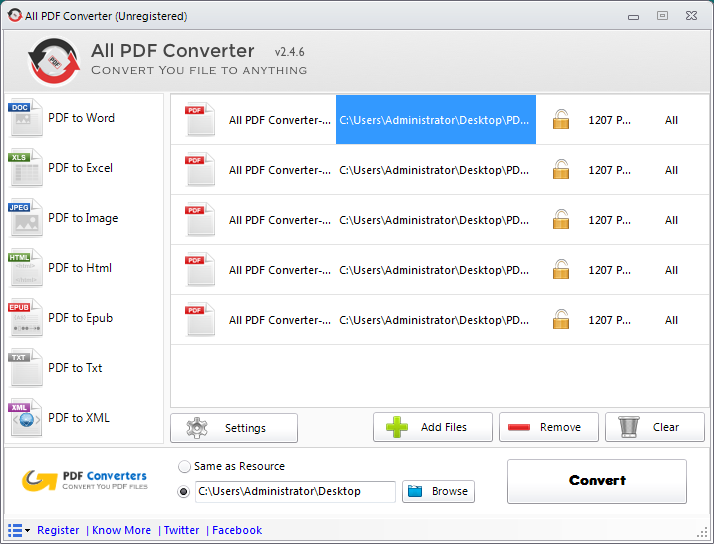Select the PDF to Txt icon
This screenshot has width=714, height=544.
[x=26, y=368]
